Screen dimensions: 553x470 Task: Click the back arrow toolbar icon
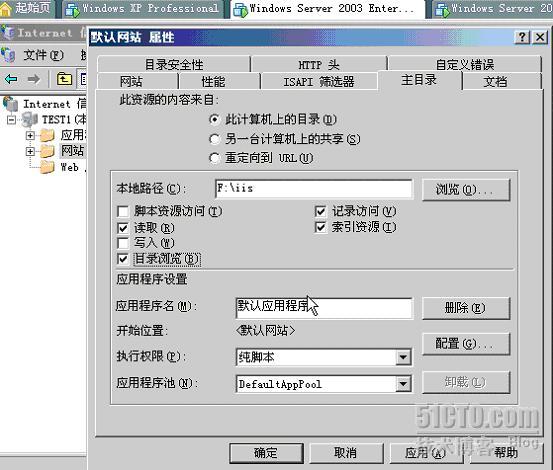point(11,79)
